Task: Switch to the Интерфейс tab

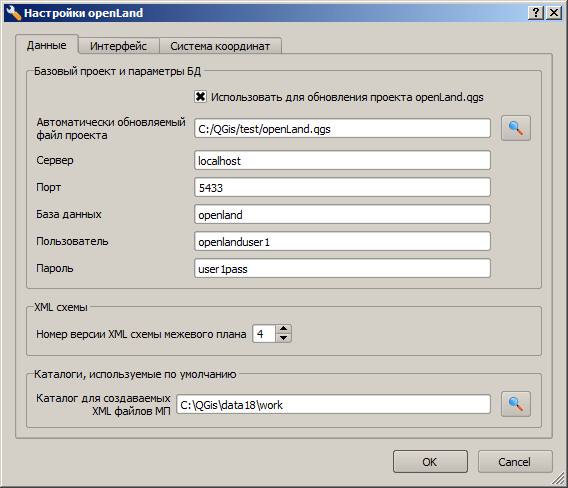Action: [118, 46]
